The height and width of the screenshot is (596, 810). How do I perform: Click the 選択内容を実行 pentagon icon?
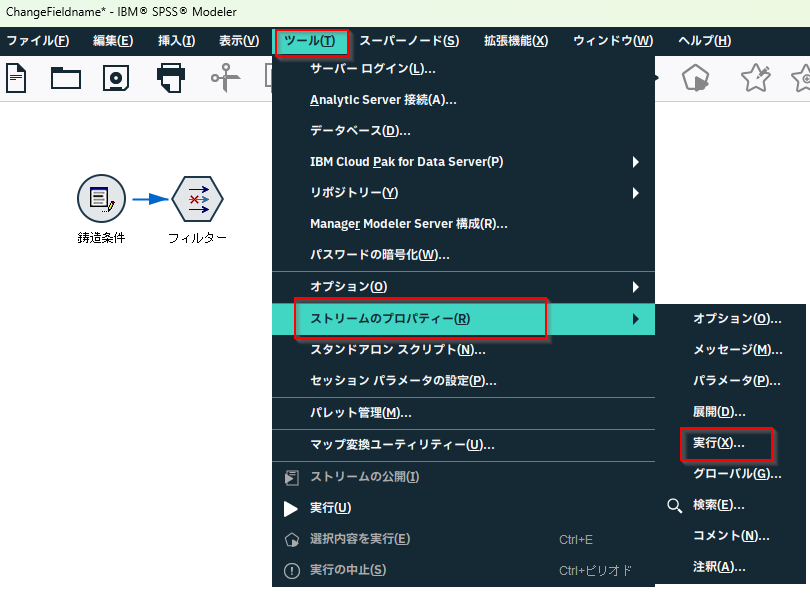coord(292,540)
